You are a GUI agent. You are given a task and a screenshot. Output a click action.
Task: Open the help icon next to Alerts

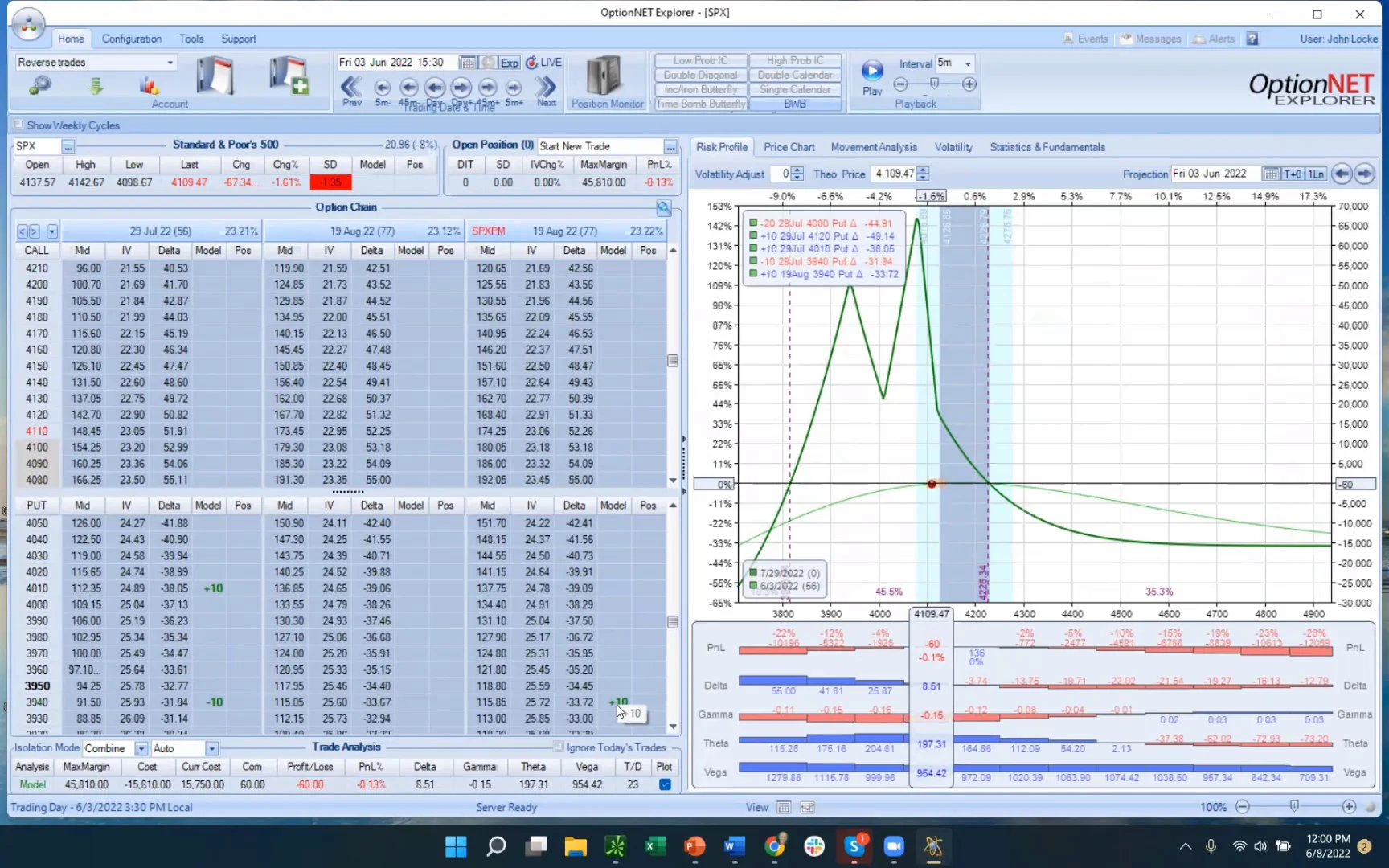[1252, 39]
